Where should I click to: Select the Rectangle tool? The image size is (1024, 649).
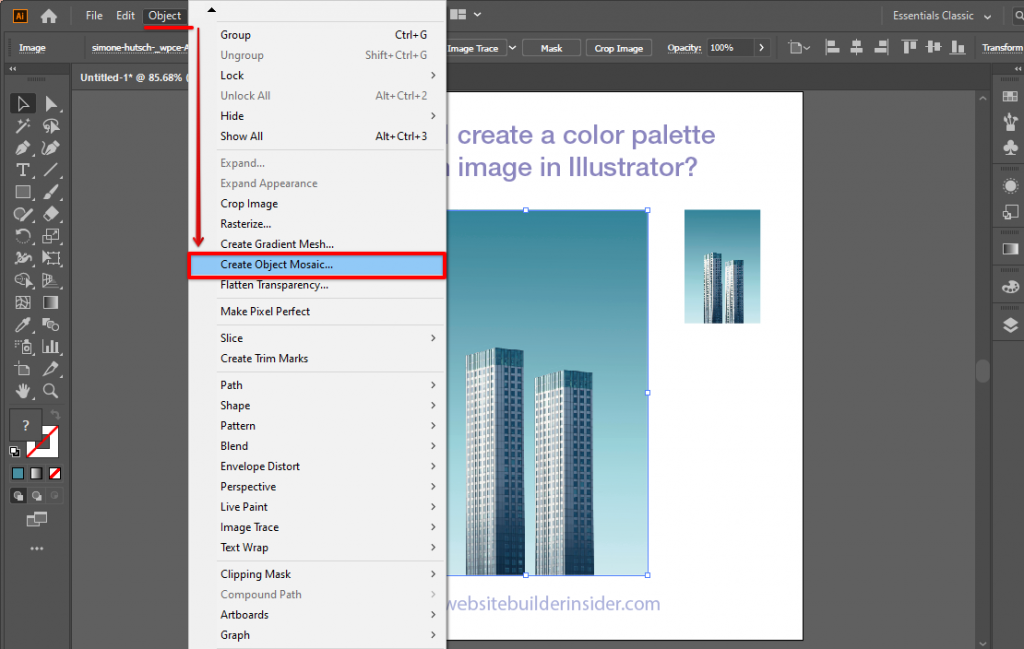point(21,192)
